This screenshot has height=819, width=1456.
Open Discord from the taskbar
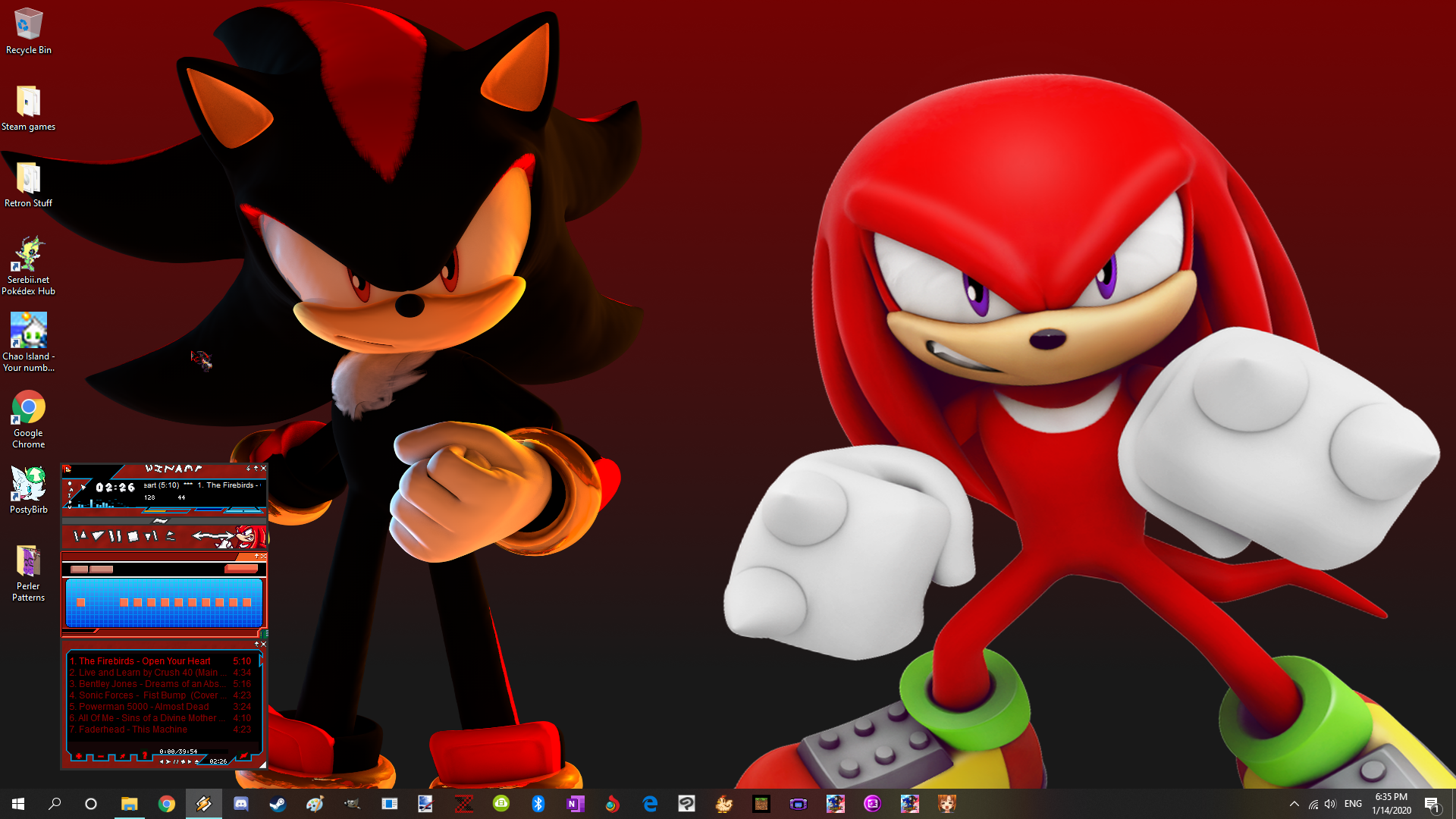240,804
